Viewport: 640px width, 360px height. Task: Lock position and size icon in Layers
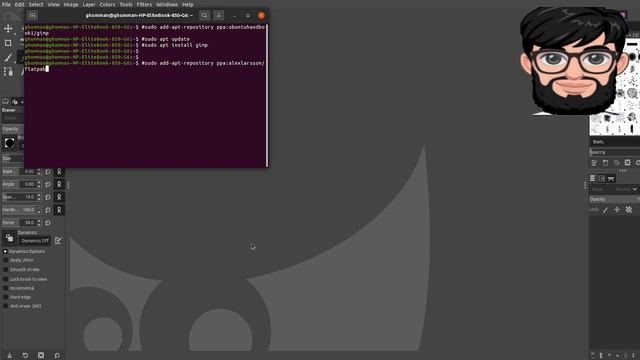pyautogui.click(x=617, y=210)
